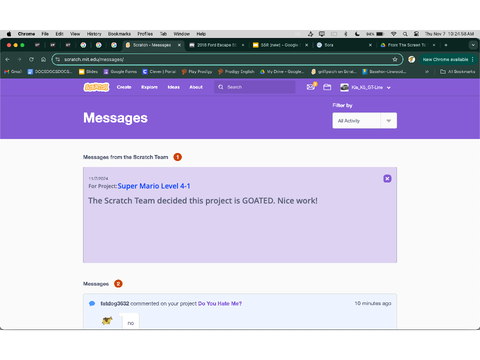Switch to the 2018 Ford Escape tab

(x=217, y=45)
